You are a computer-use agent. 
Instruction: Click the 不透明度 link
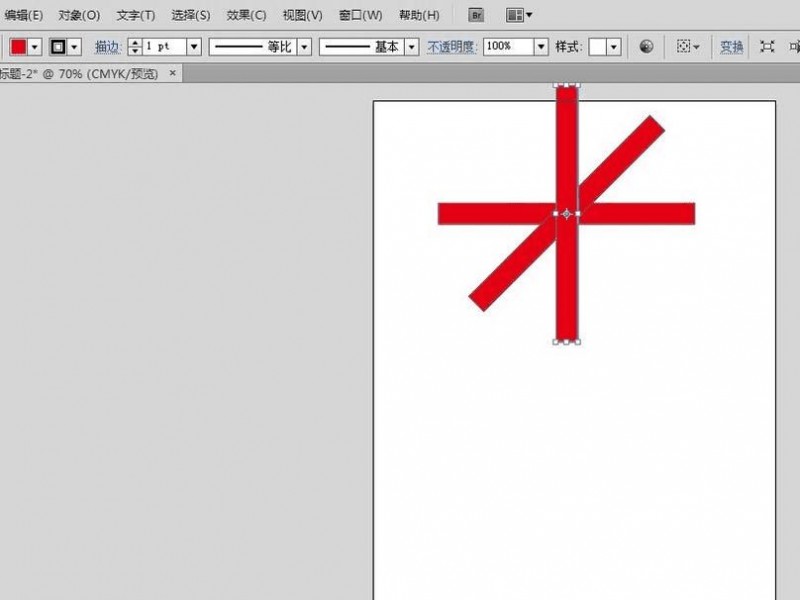click(x=452, y=47)
